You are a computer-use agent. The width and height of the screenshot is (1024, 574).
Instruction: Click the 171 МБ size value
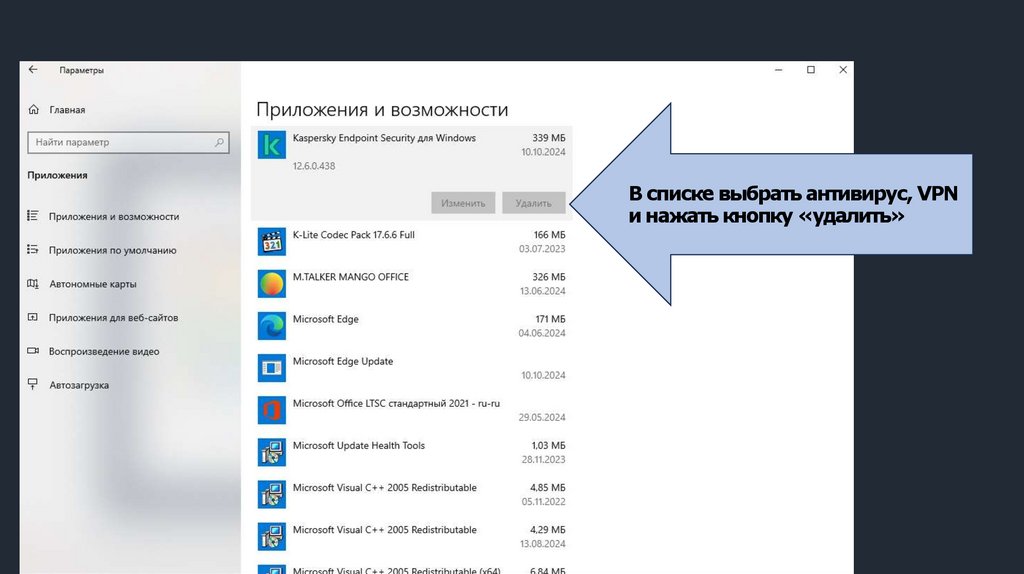(x=551, y=319)
